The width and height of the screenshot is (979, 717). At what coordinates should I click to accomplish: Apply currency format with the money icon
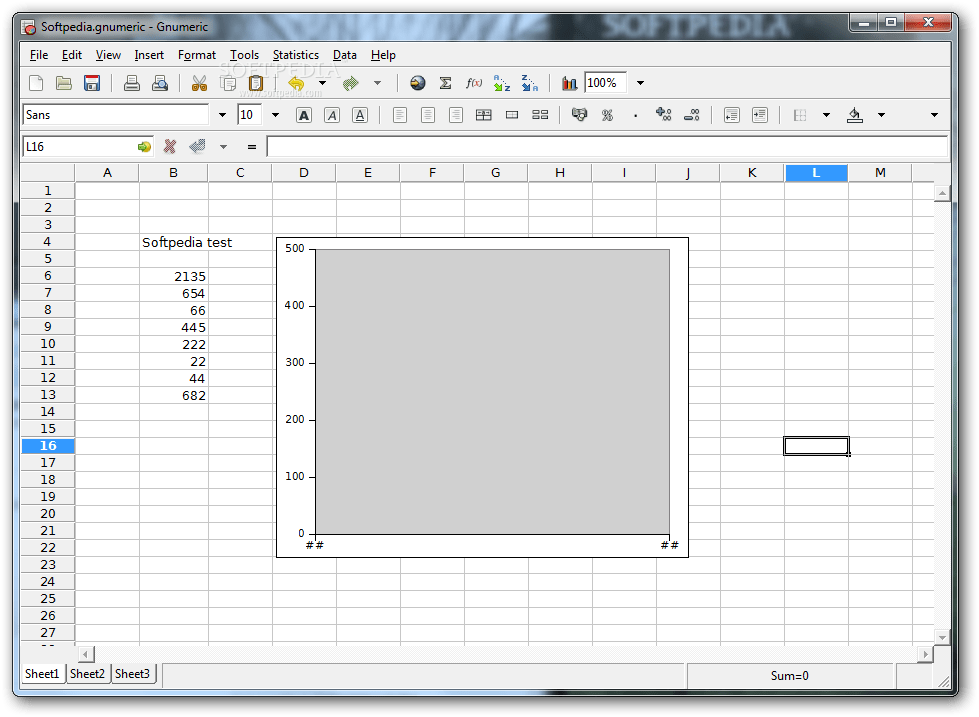point(579,115)
